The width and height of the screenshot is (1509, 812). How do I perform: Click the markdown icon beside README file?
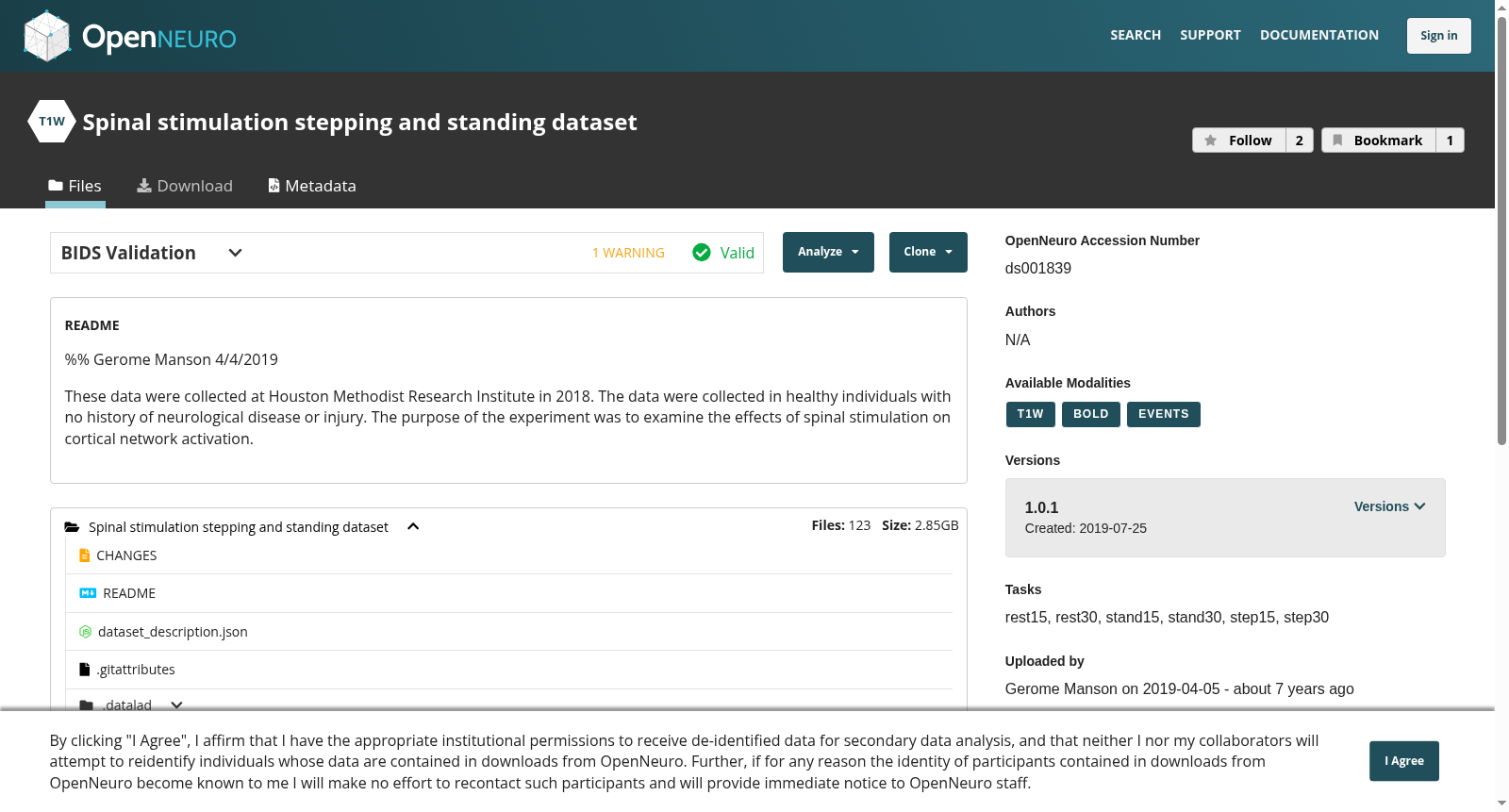click(x=88, y=593)
